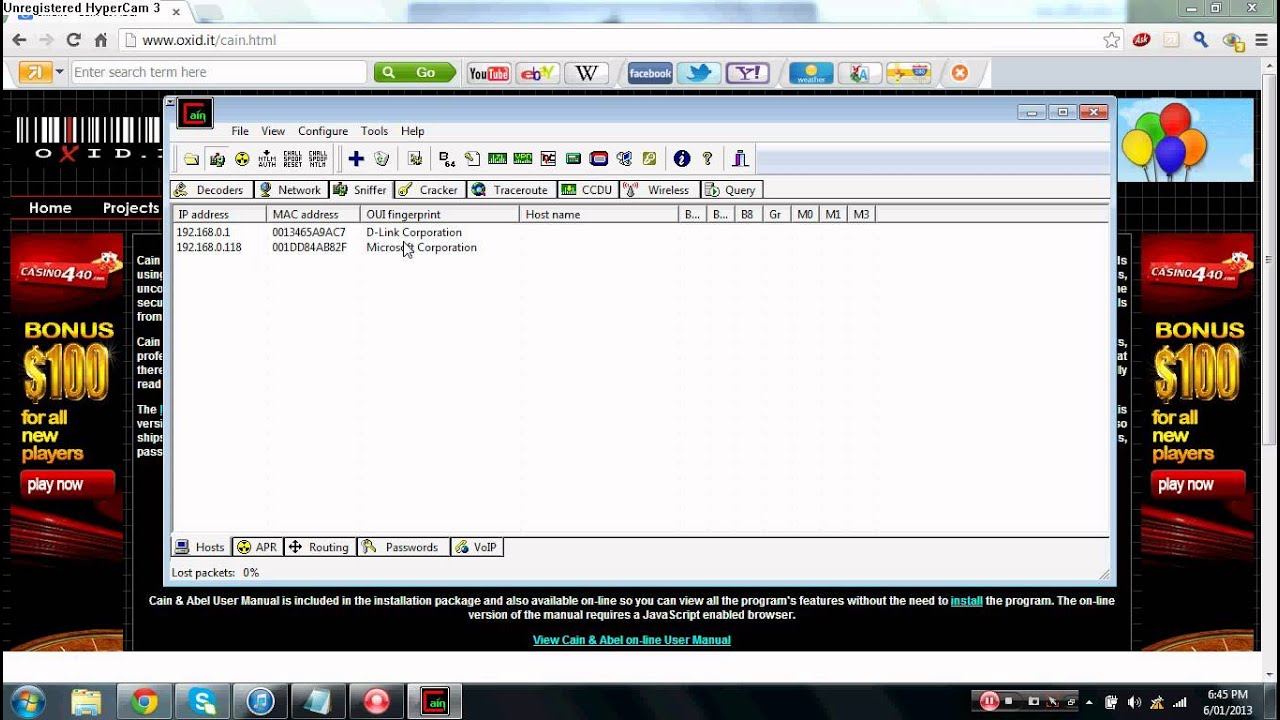Click the browser page vertical scrollbar
The width and height of the screenshot is (1280, 720).
pos(1270,300)
